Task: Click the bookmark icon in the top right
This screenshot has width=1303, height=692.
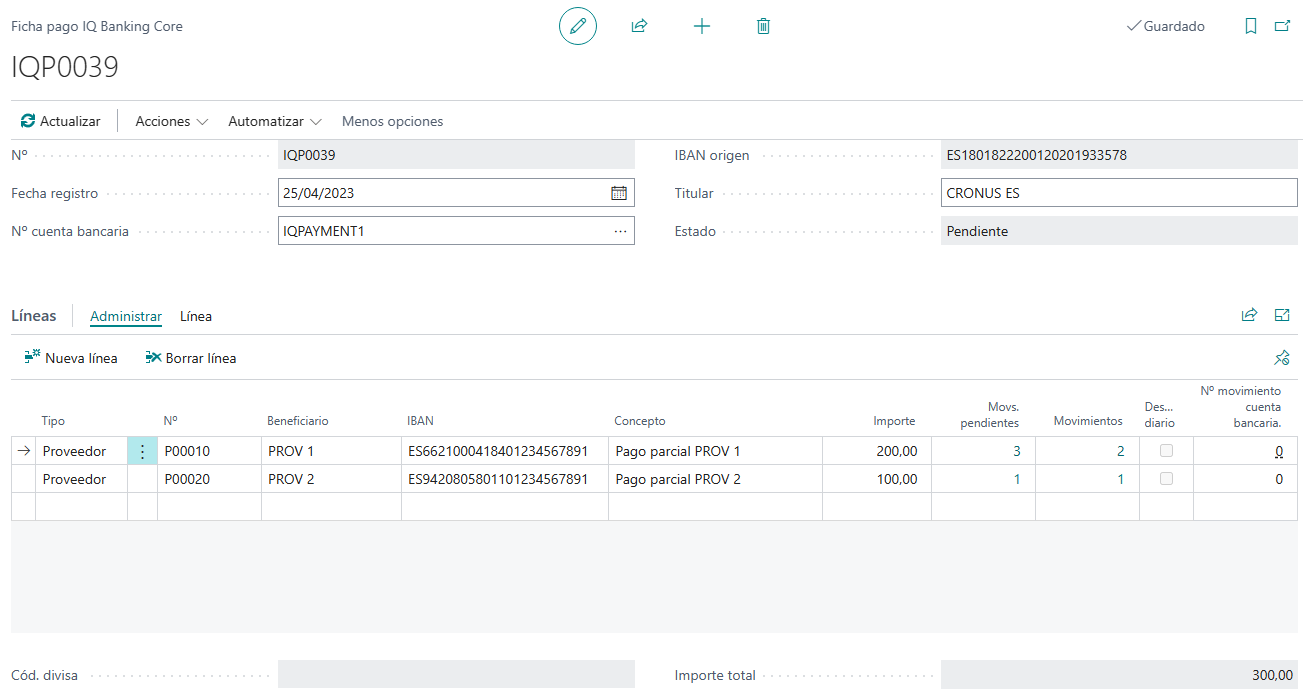Action: [x=1251, y=26]
